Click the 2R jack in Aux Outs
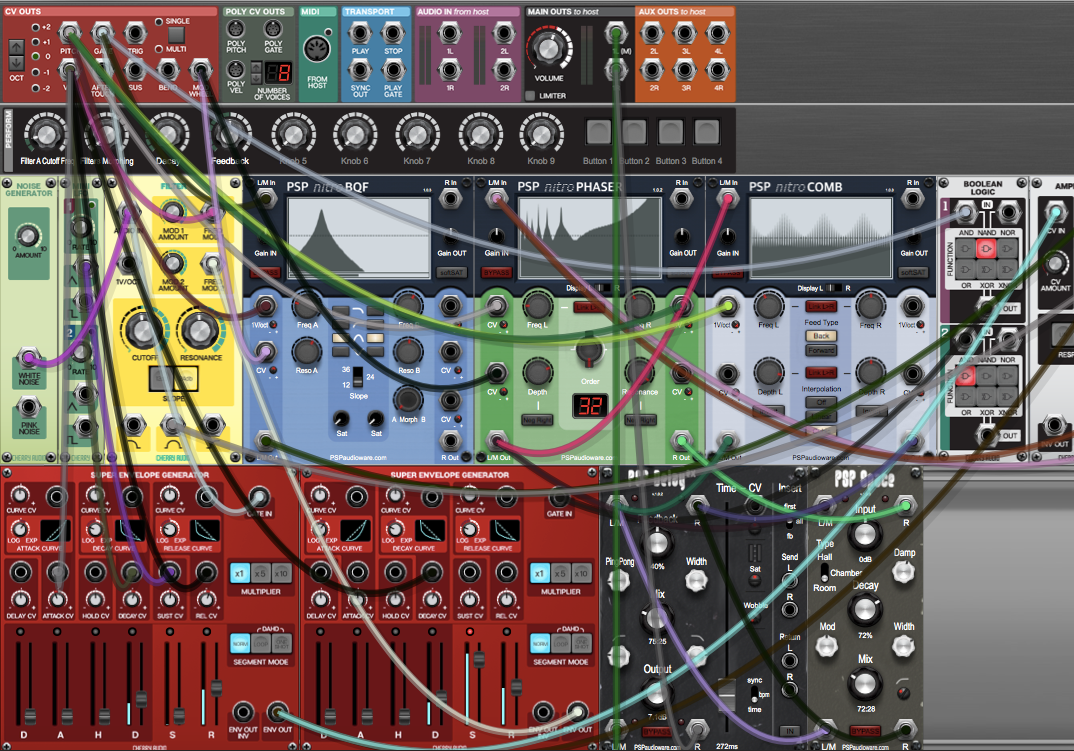 coord(653,68)
